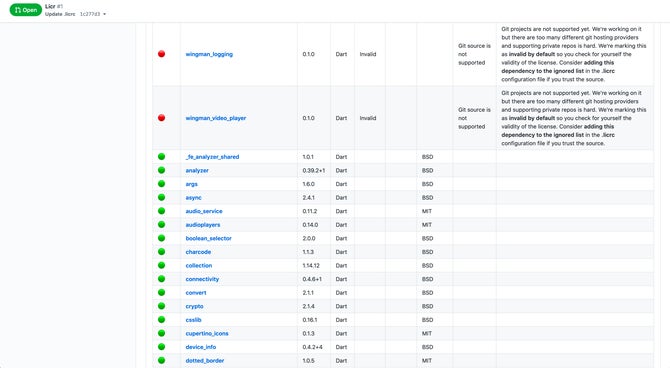Open the audioplayers package link
The height and width of the screenshot is (368, 670).
pos(203,225)
